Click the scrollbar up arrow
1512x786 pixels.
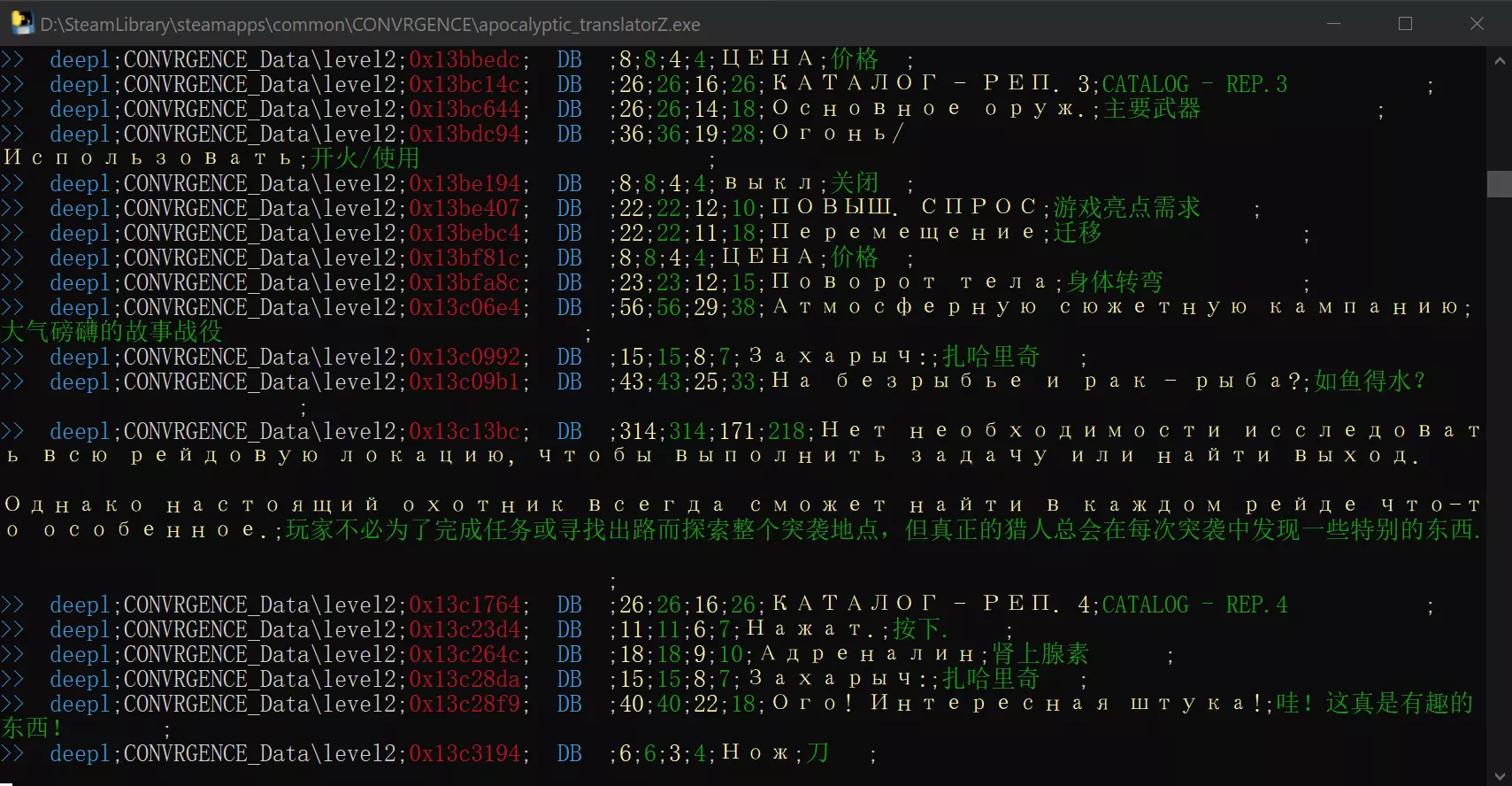coord(1500,61)
